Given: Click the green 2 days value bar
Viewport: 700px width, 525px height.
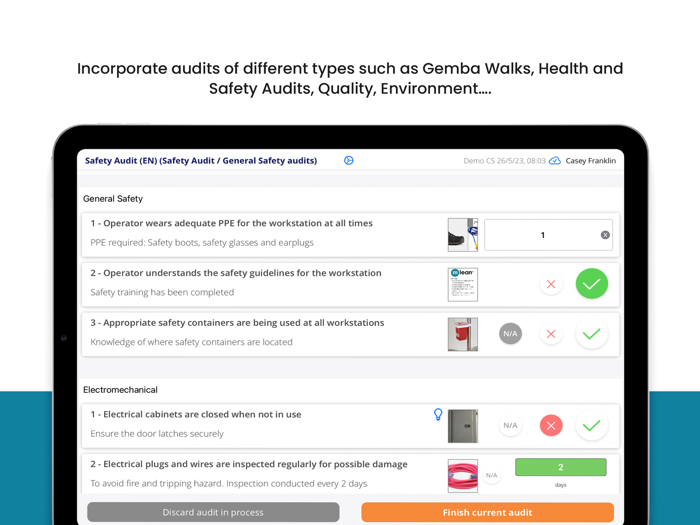Looking at the screenshot, I should coord(561,467).
